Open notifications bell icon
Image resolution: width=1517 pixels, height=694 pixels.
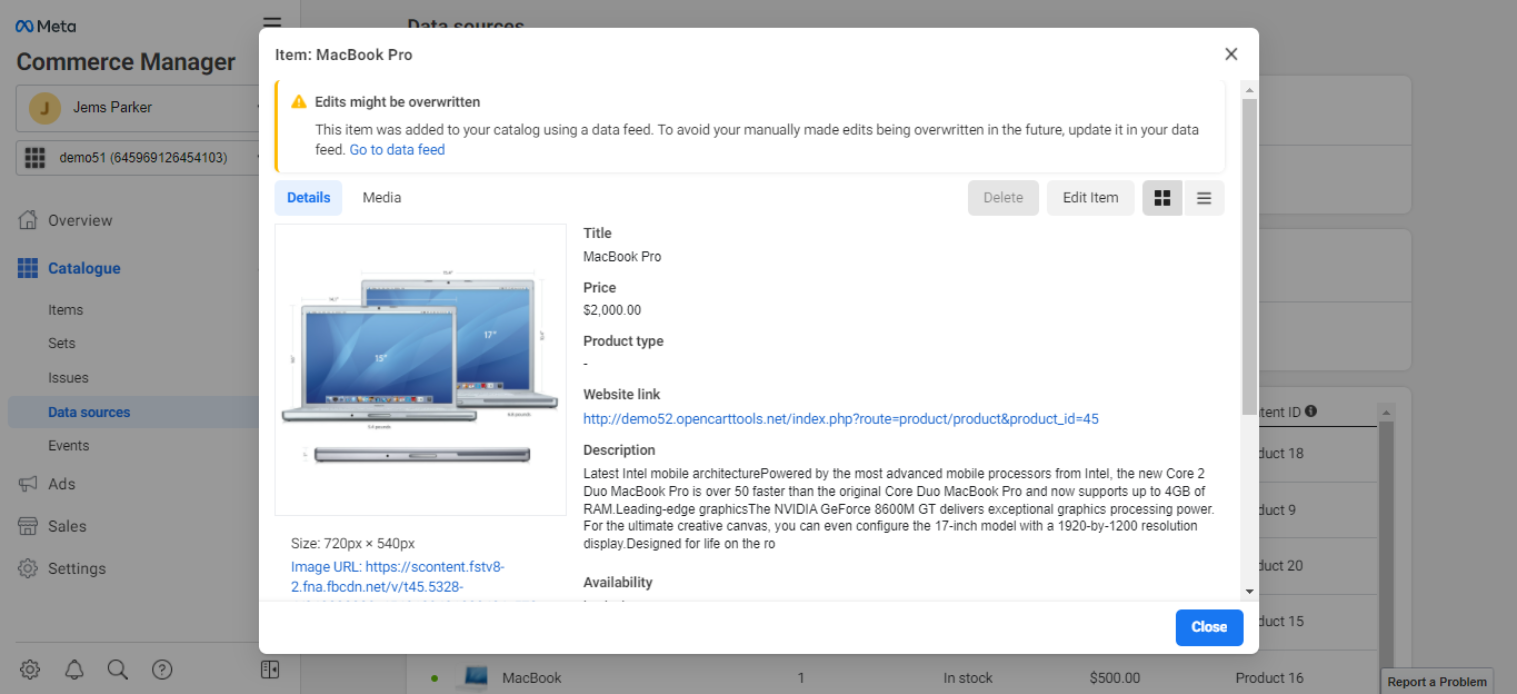tap(74, 670)
